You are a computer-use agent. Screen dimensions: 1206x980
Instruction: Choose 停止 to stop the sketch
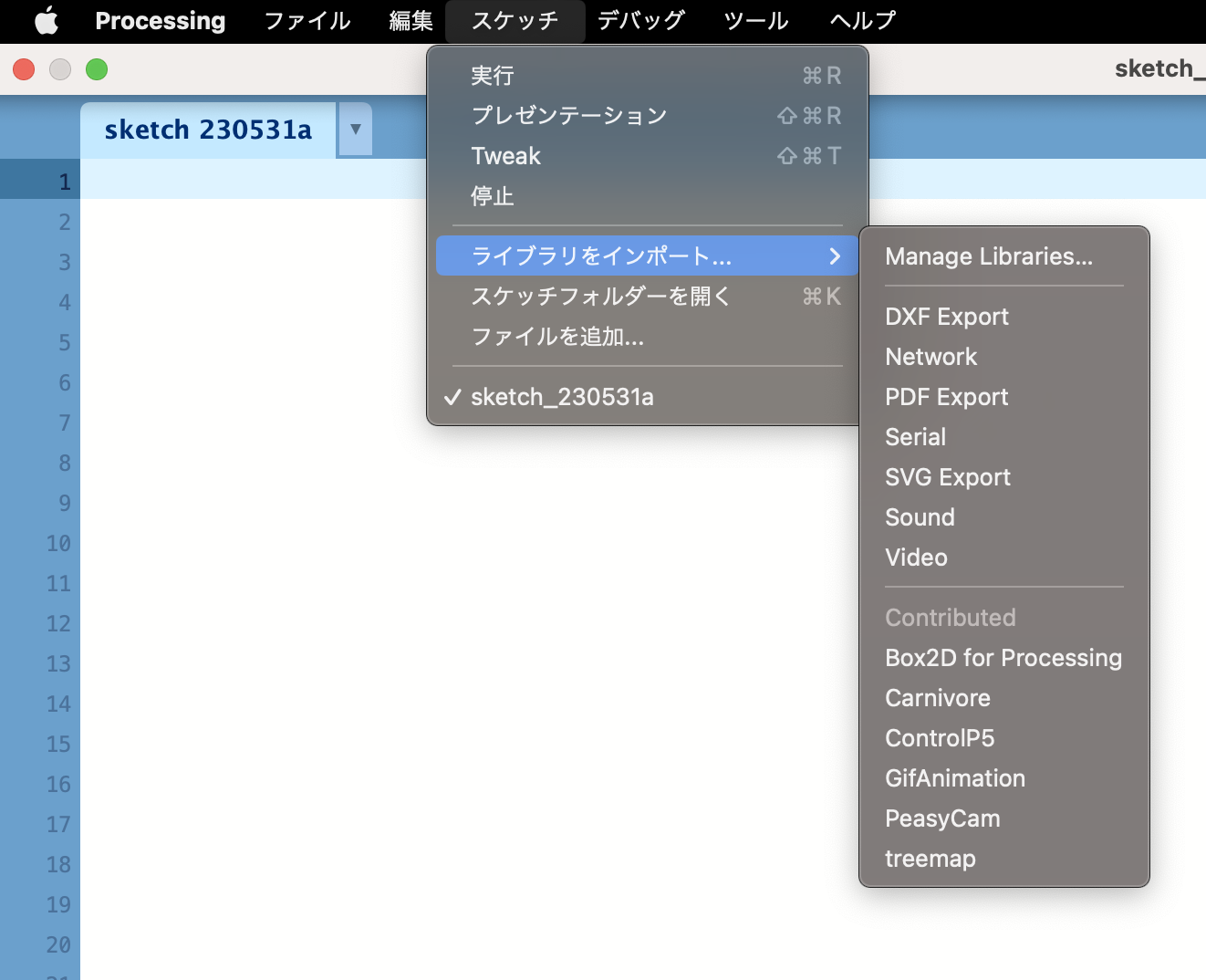click(x=493, y=195)
